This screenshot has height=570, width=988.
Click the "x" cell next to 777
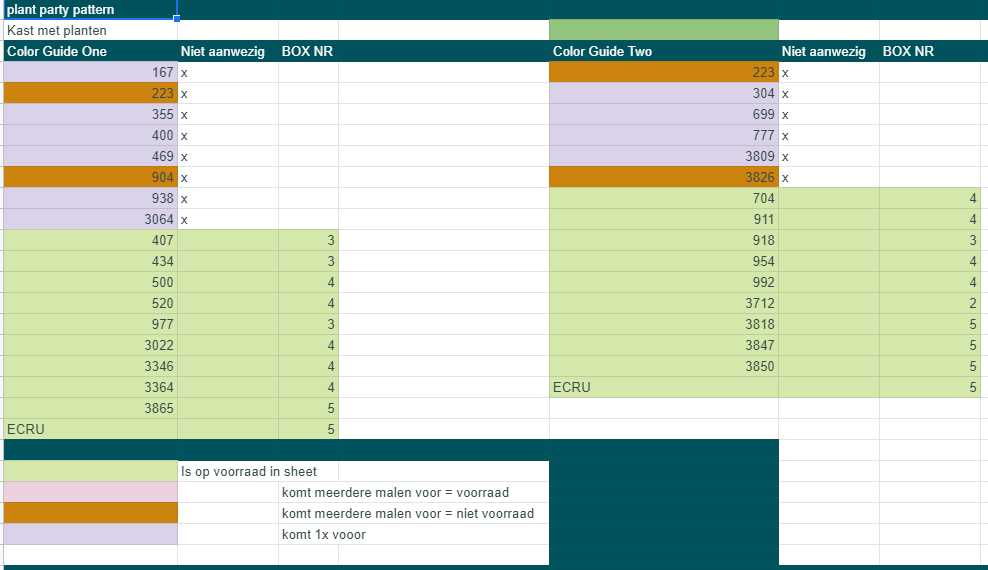[x=828, y=135]
